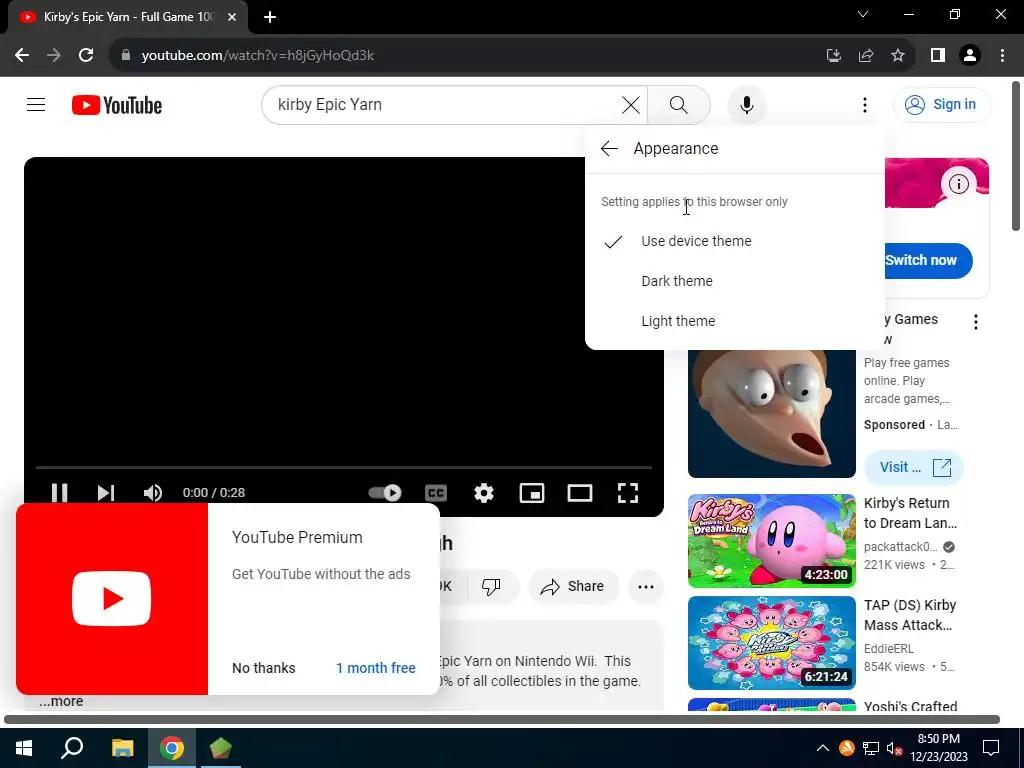Viewport: 1024px width, 768px height.
Task: Open ad info icon
Action: pyautogui.click(x=959, y=184)
